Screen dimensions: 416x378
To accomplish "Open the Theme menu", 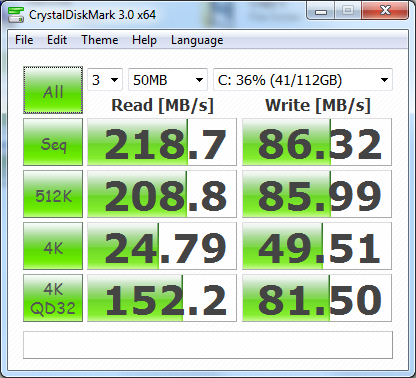I will click(100, 40).
